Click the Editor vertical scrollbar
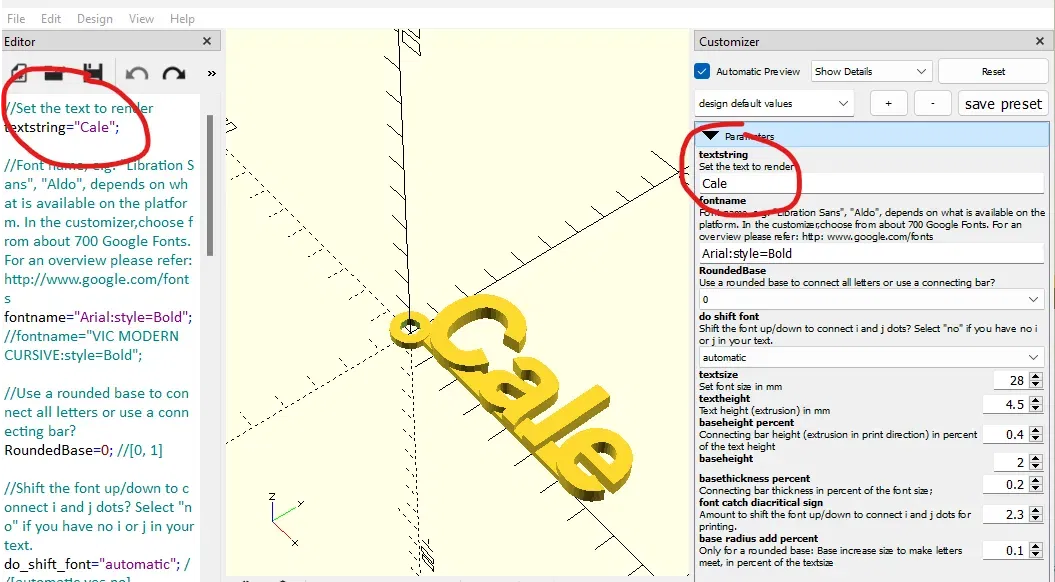This screenshot has height=582, width=1055. click(x=210, y=186)
